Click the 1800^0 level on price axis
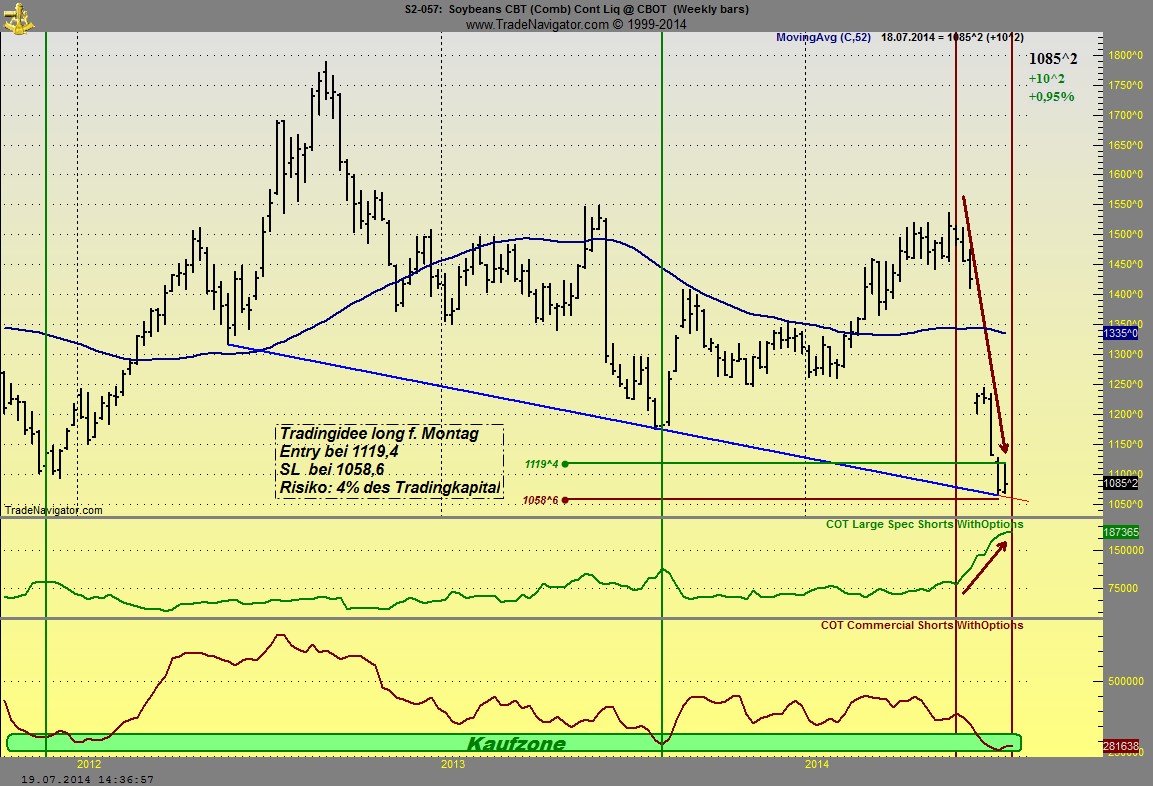1153x786 pixels. (1126, 55)
